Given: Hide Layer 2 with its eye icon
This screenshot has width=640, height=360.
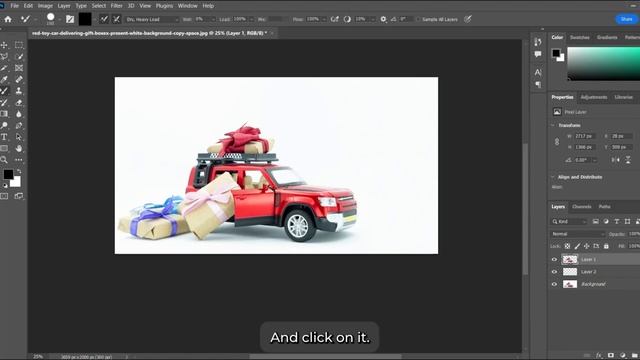Looking at the screenshot, I should tap(554, 271).
